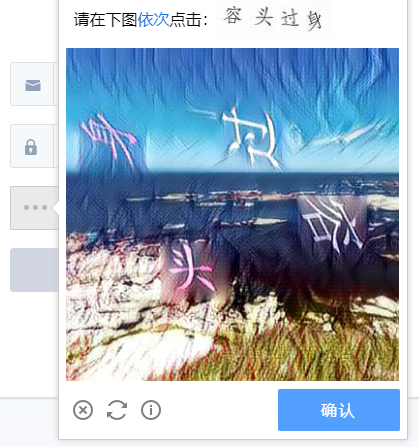The width and height of the screenshot is (419, 447).
Task: Click the blue 依次 text in the prompt
Action: point(153,20)
